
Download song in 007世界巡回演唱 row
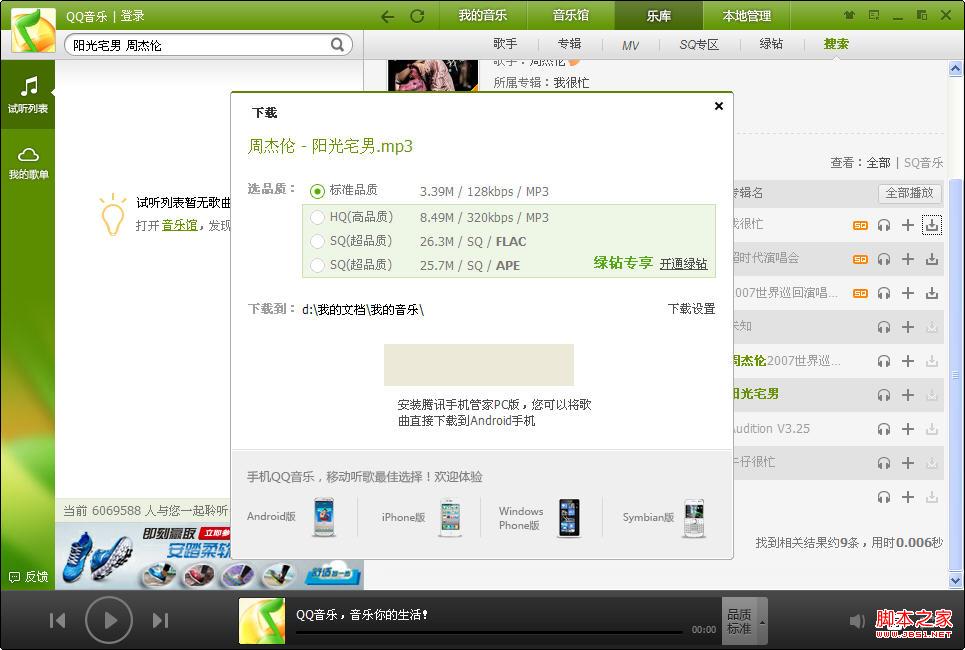point(932,293)
